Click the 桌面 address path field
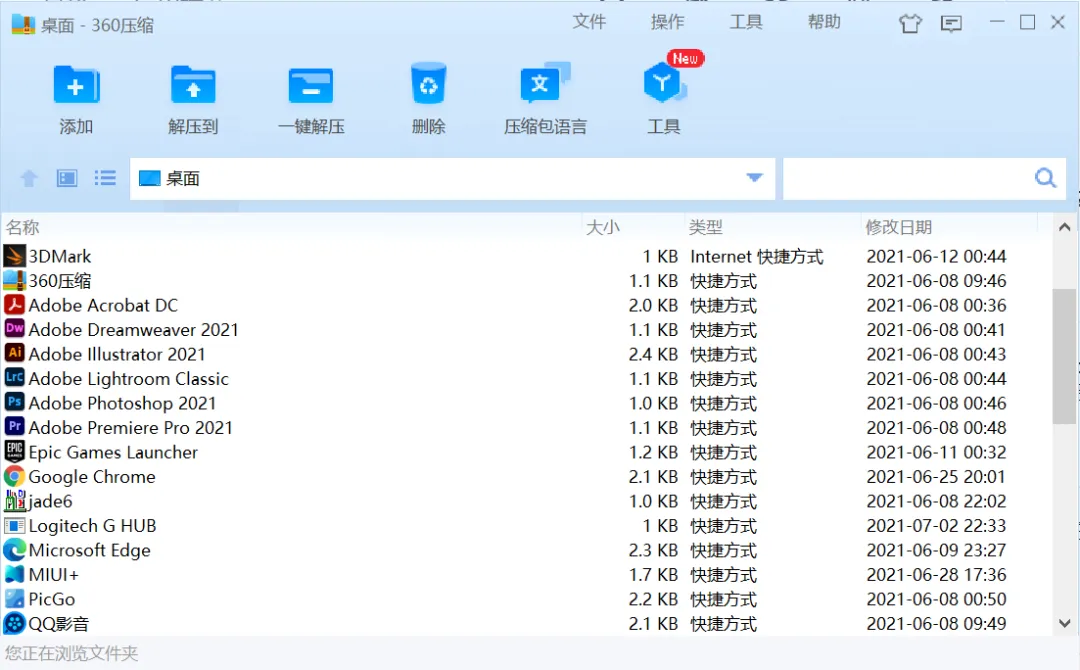The height and width of the screenshot is (670, 1080). click(452, 178)
